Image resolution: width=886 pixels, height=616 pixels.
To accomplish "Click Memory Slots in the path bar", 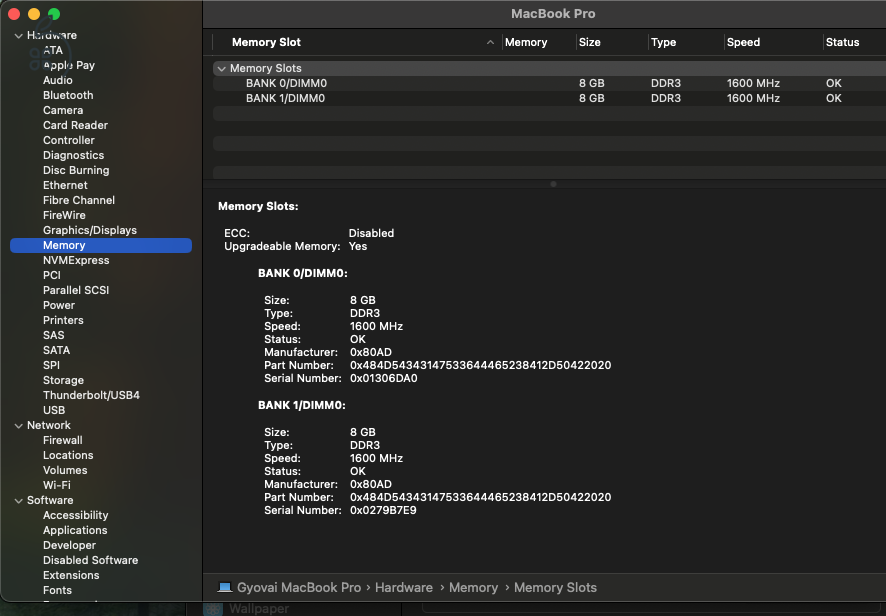I will coord(555,588).
